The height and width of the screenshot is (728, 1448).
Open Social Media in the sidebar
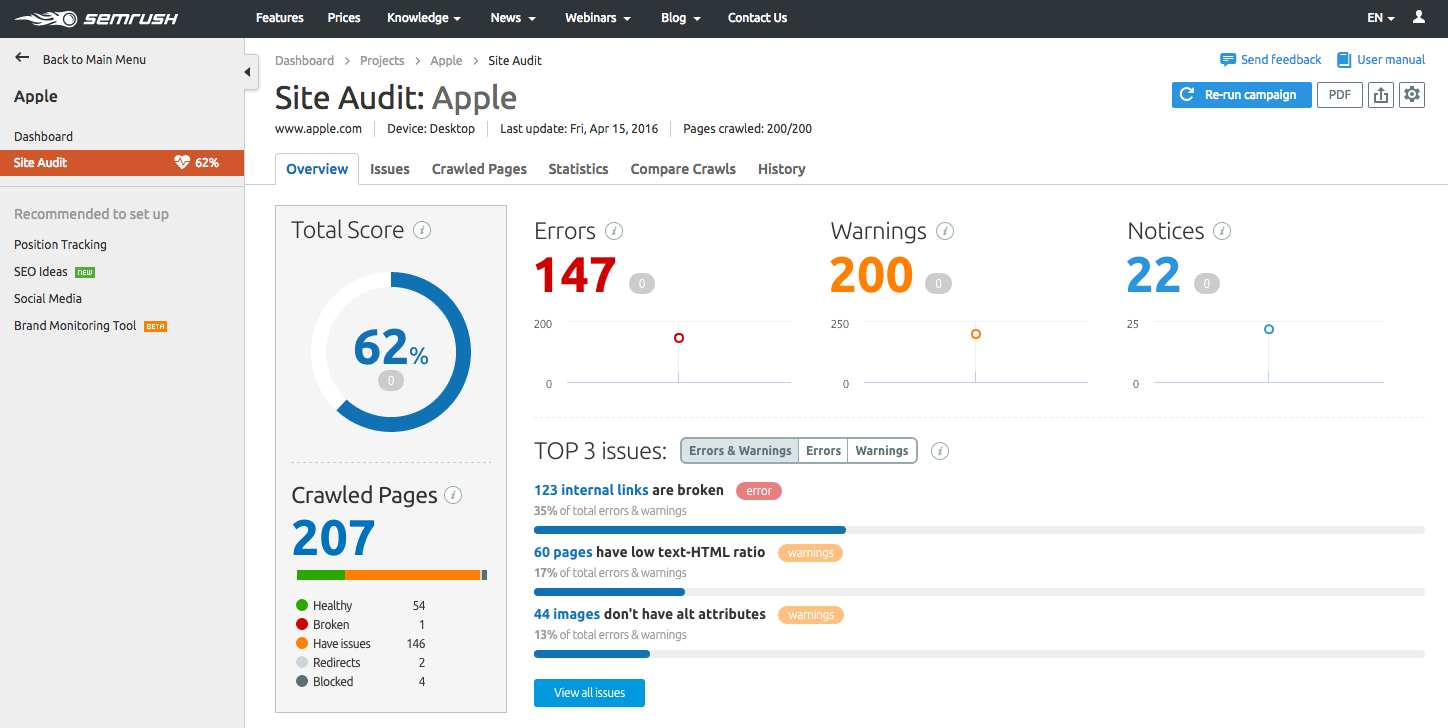(x=48, y=298)
